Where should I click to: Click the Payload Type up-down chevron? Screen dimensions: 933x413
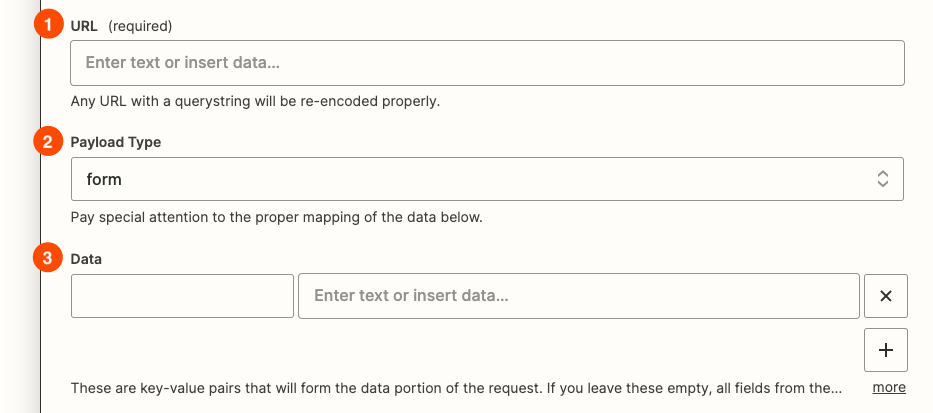[x=882, y=179]
